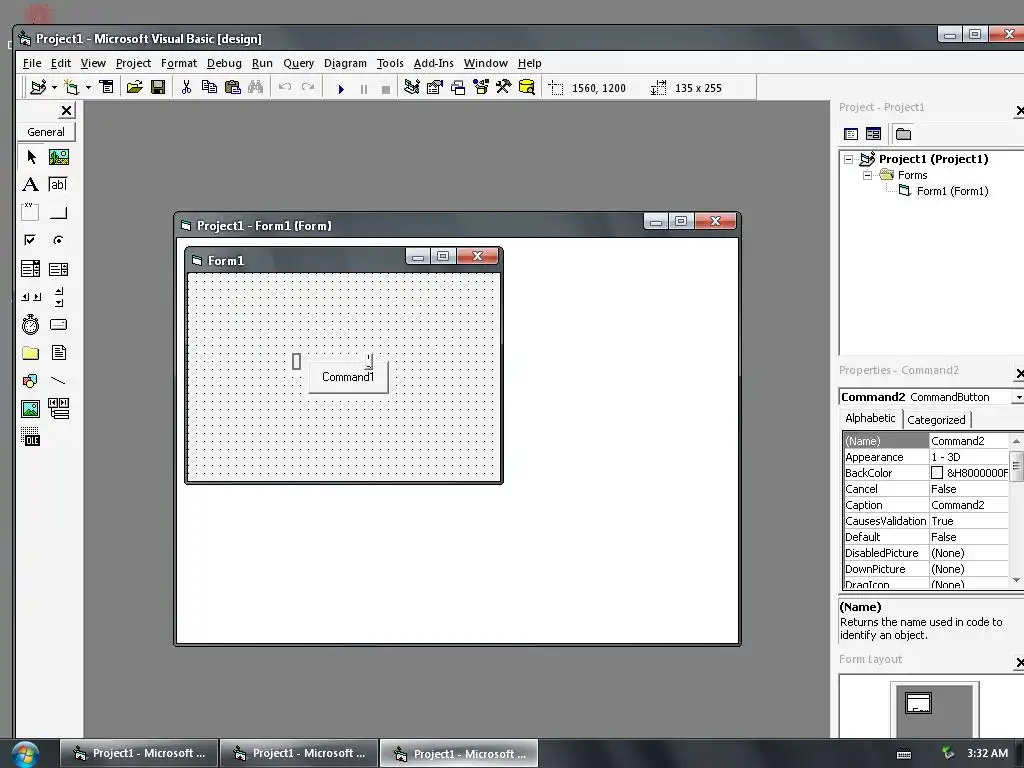Click the Command1 button on form
The height and width of the screenshot is (768, 1024).
click(348, 377)
